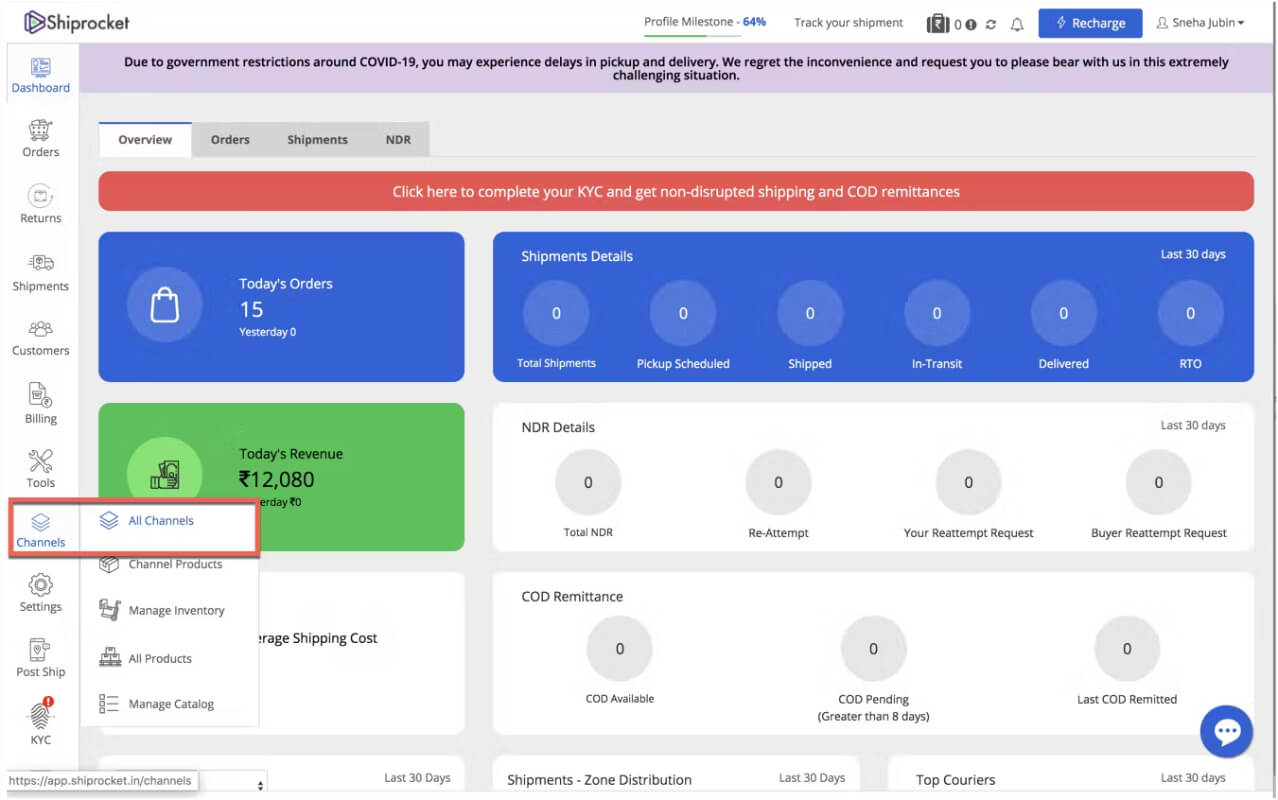
Task: Click the Last COD Remitted circle
Action: [1127, 649]
